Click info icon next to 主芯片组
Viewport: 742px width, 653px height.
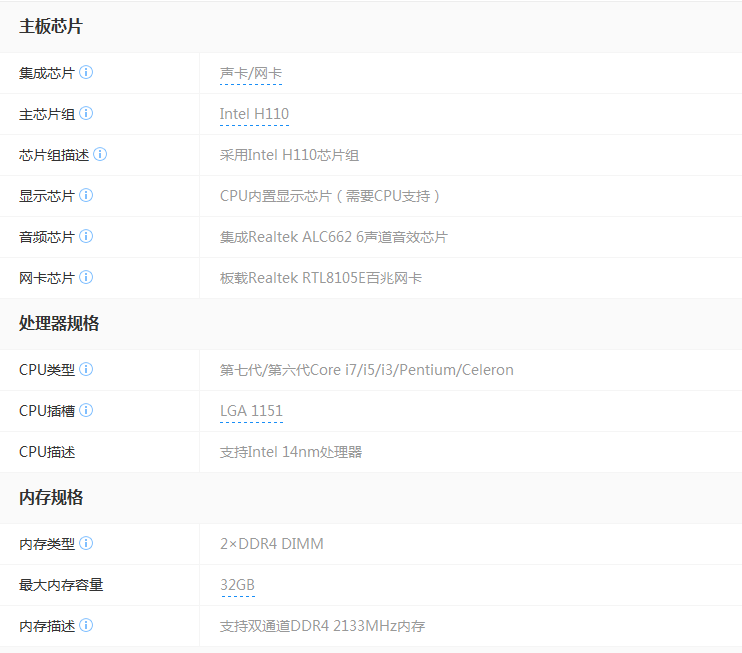pyautogui.click(x=86, y=114)
